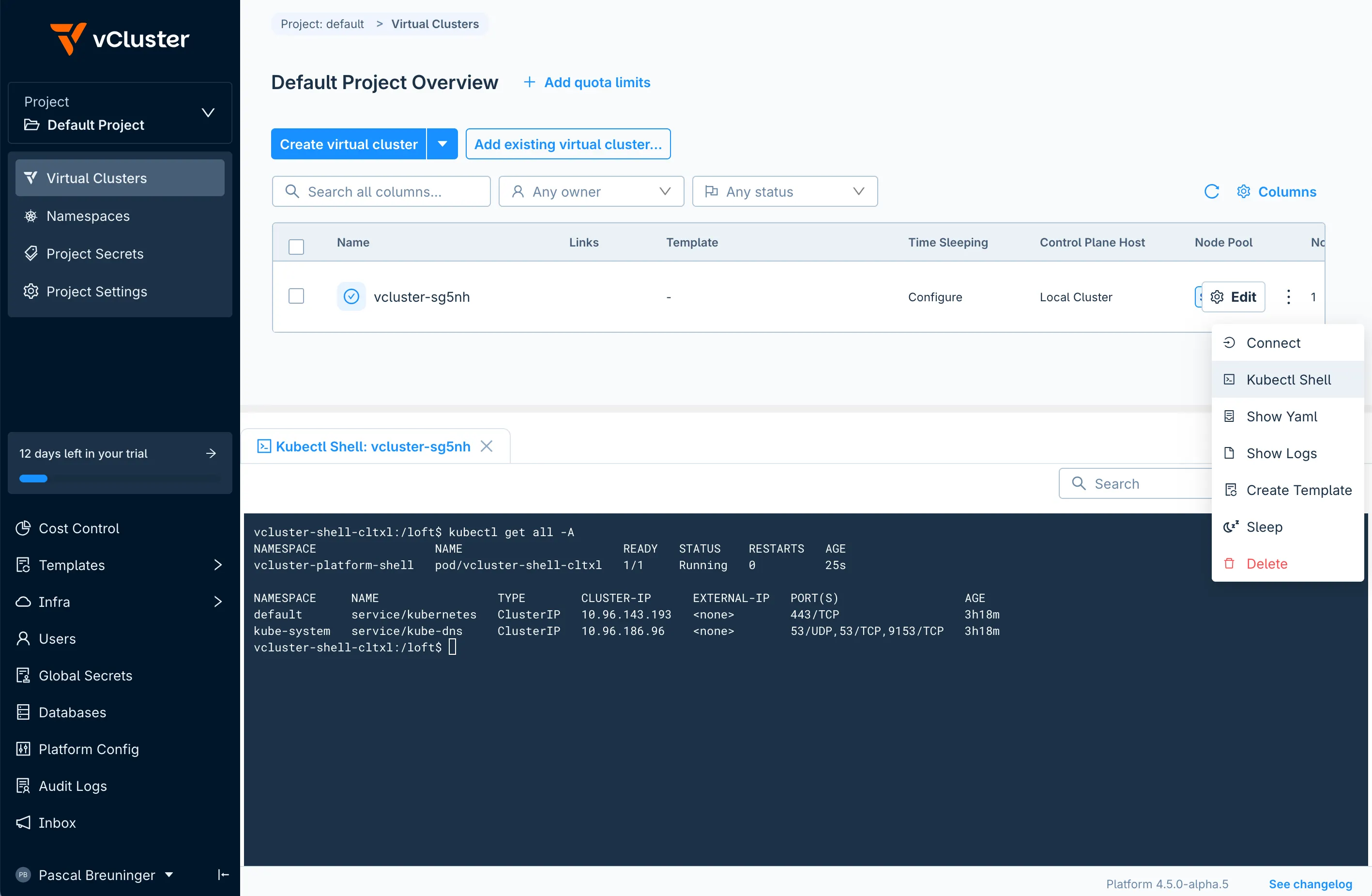
Task: Open Cost Control in the sidebar
Action: click(x=78, y=528)
